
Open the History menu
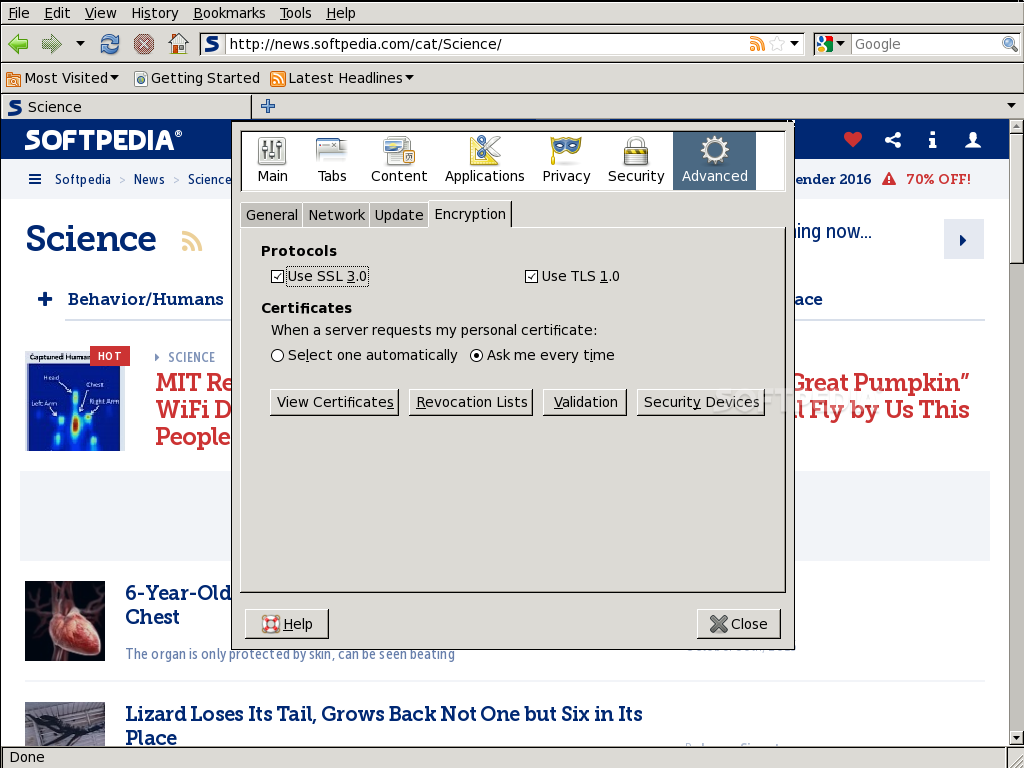pyautogui.click(x=155, y=13)
